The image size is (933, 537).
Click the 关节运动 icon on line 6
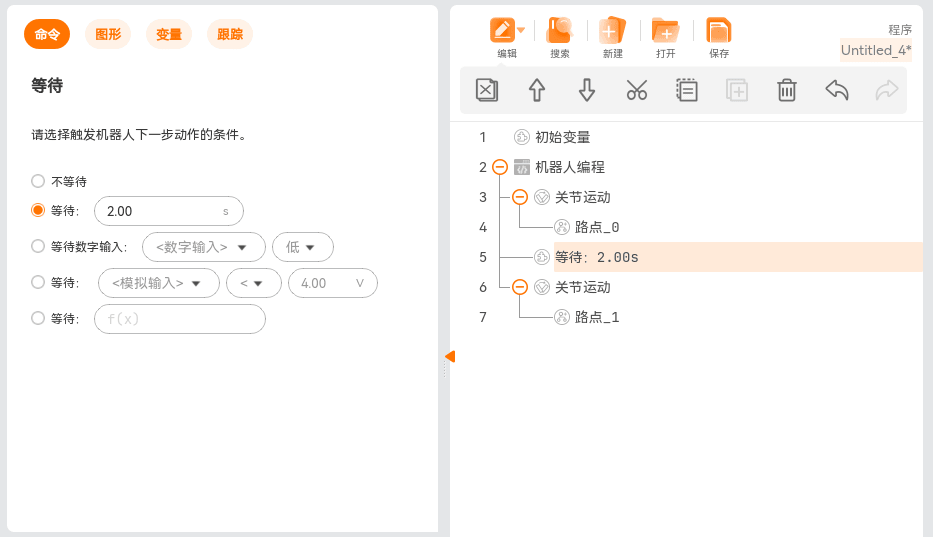541,287
